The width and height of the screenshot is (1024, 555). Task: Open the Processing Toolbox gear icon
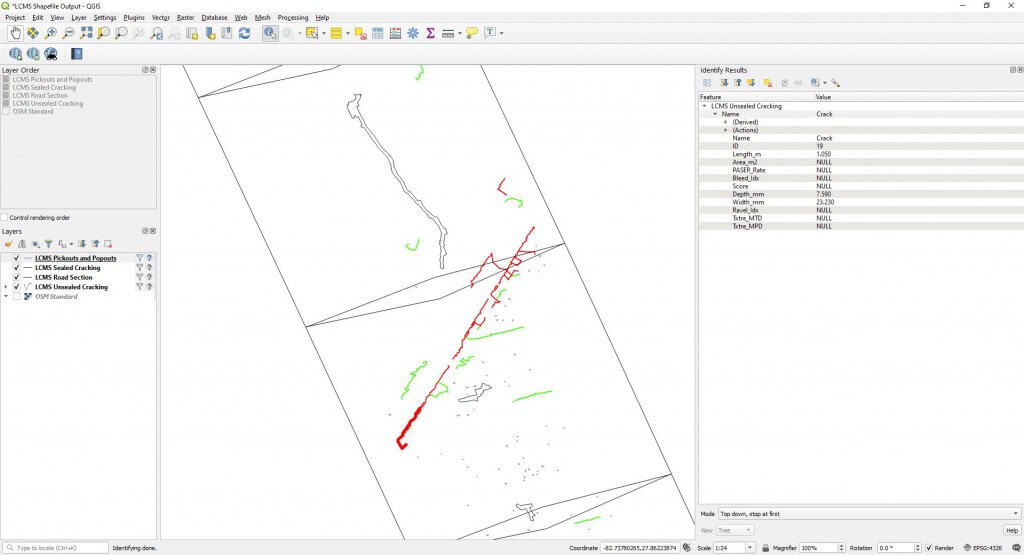pos(413,33)
